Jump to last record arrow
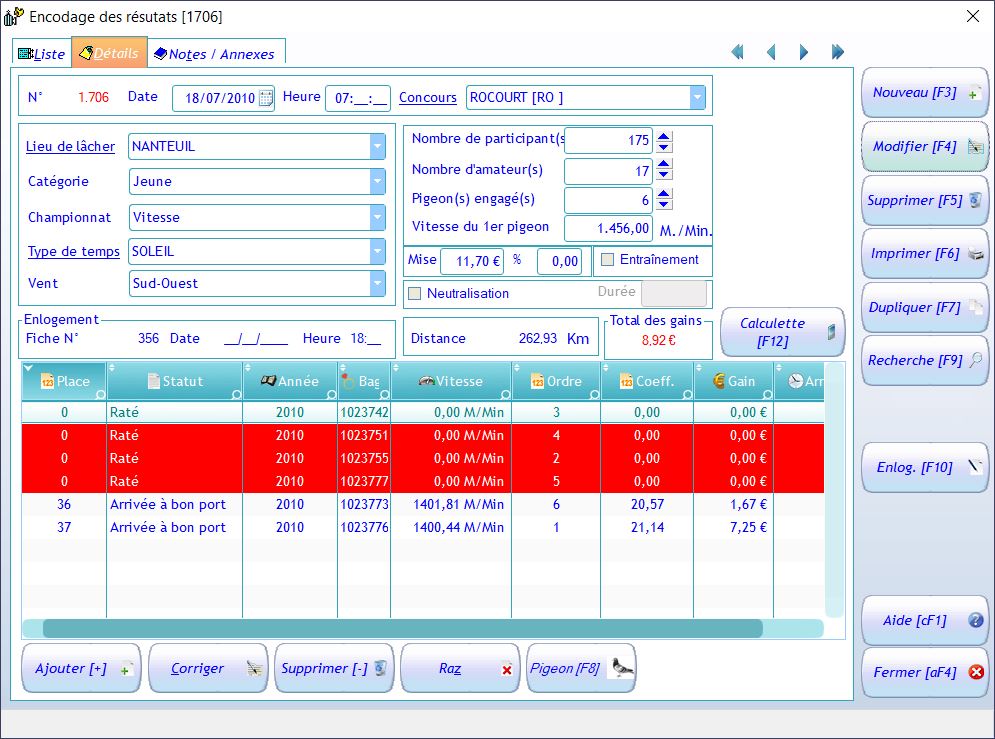The height and width of the screenshot is (739, 995). pyautogui.click(x=838, y=52)
